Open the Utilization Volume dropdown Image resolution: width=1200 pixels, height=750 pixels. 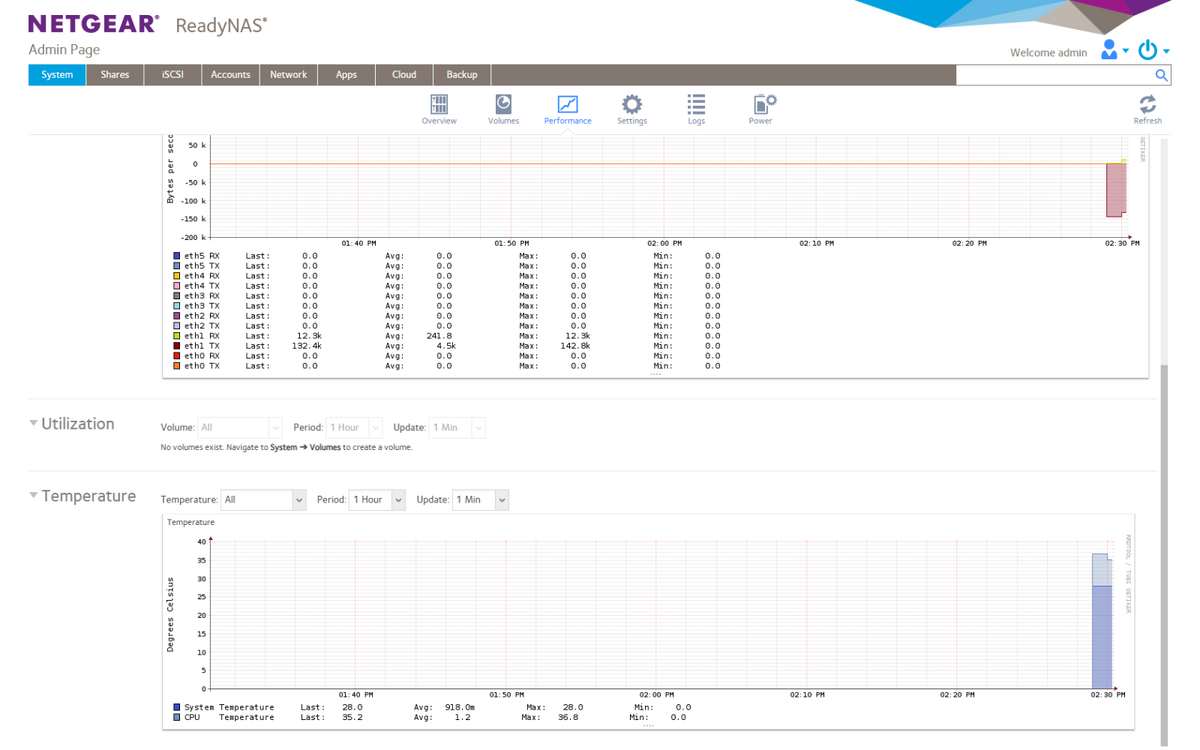click(240, 428)
